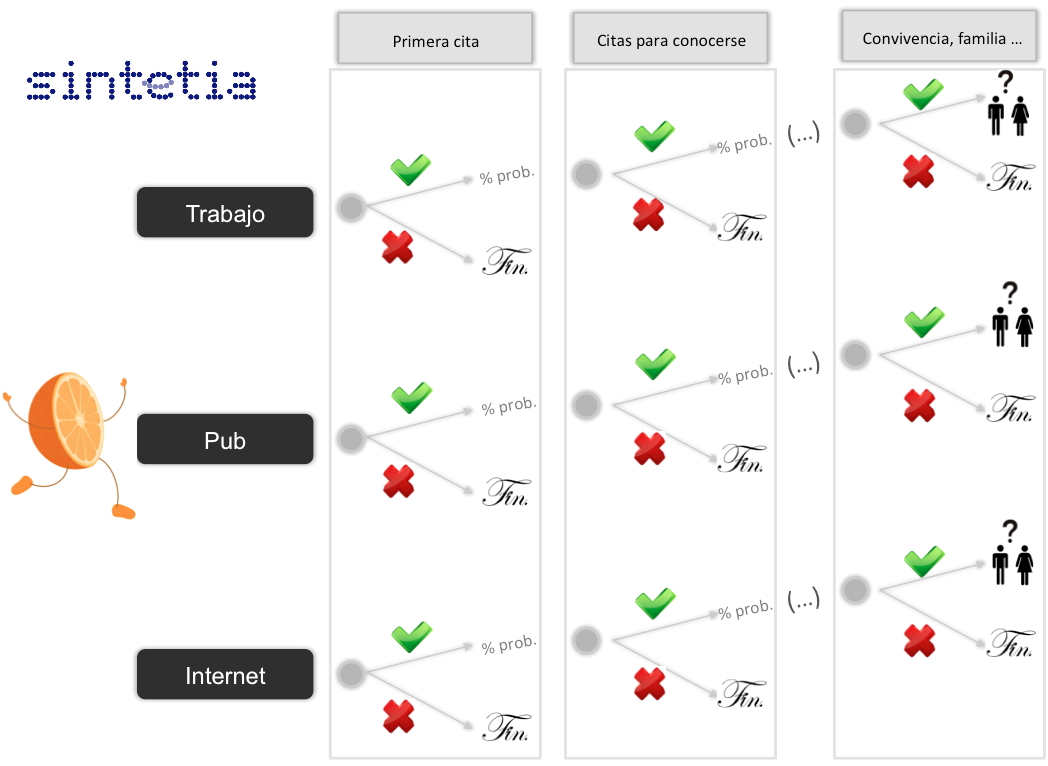Screen dimensions: 1048x766
Task: Expand the middle (...) ellipsis in the Pub row
Action: click(803, 365)
